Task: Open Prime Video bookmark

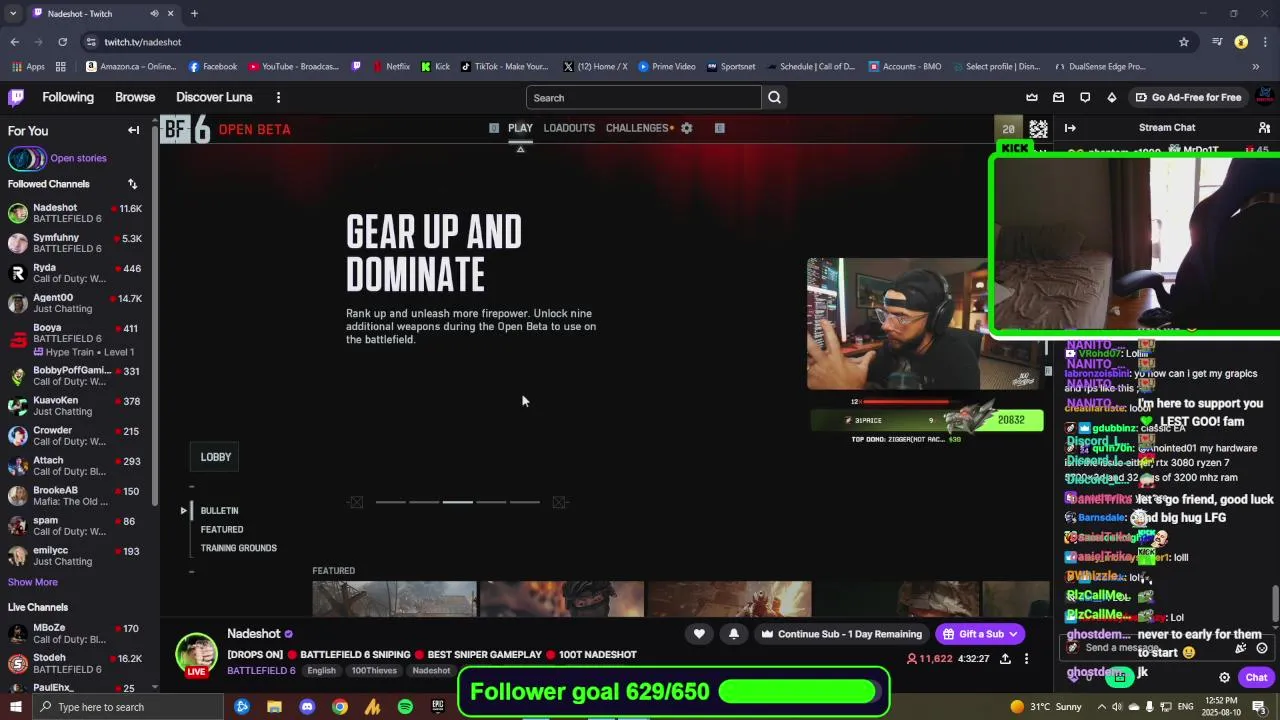Action: (666, 67)
